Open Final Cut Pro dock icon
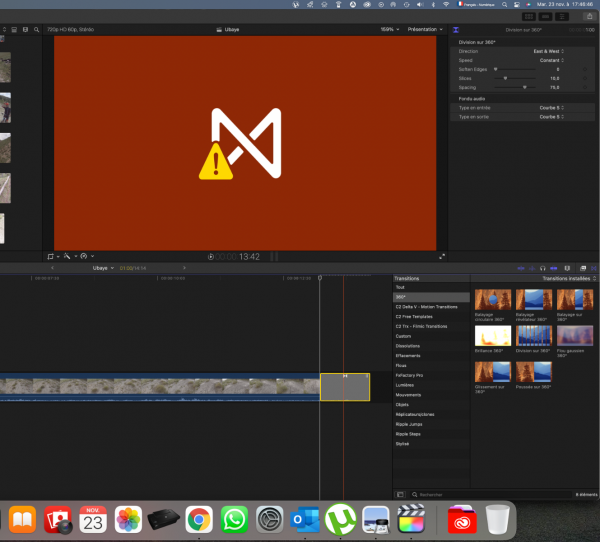600x542 pixels. 411,518
